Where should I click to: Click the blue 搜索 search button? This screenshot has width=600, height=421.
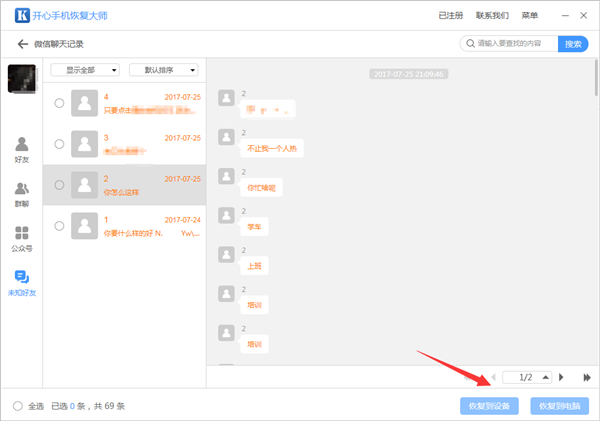pos(573,44)
